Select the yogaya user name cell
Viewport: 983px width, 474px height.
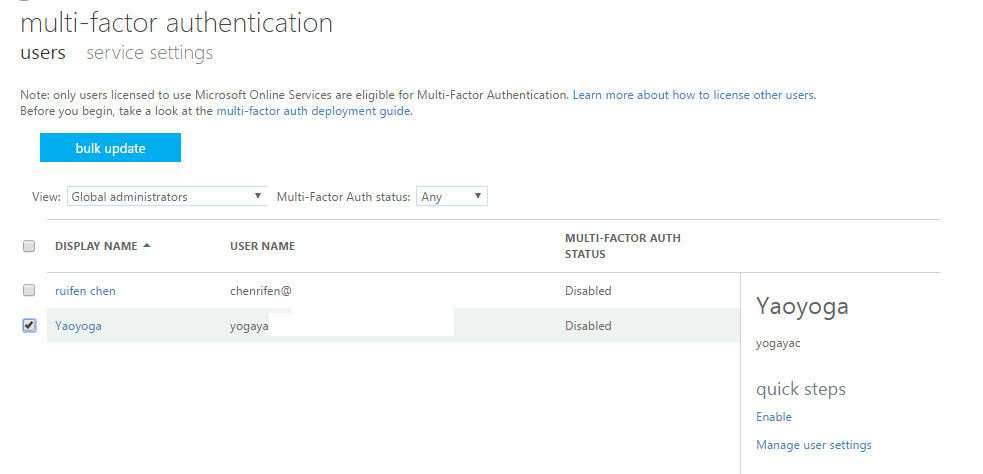250,326
